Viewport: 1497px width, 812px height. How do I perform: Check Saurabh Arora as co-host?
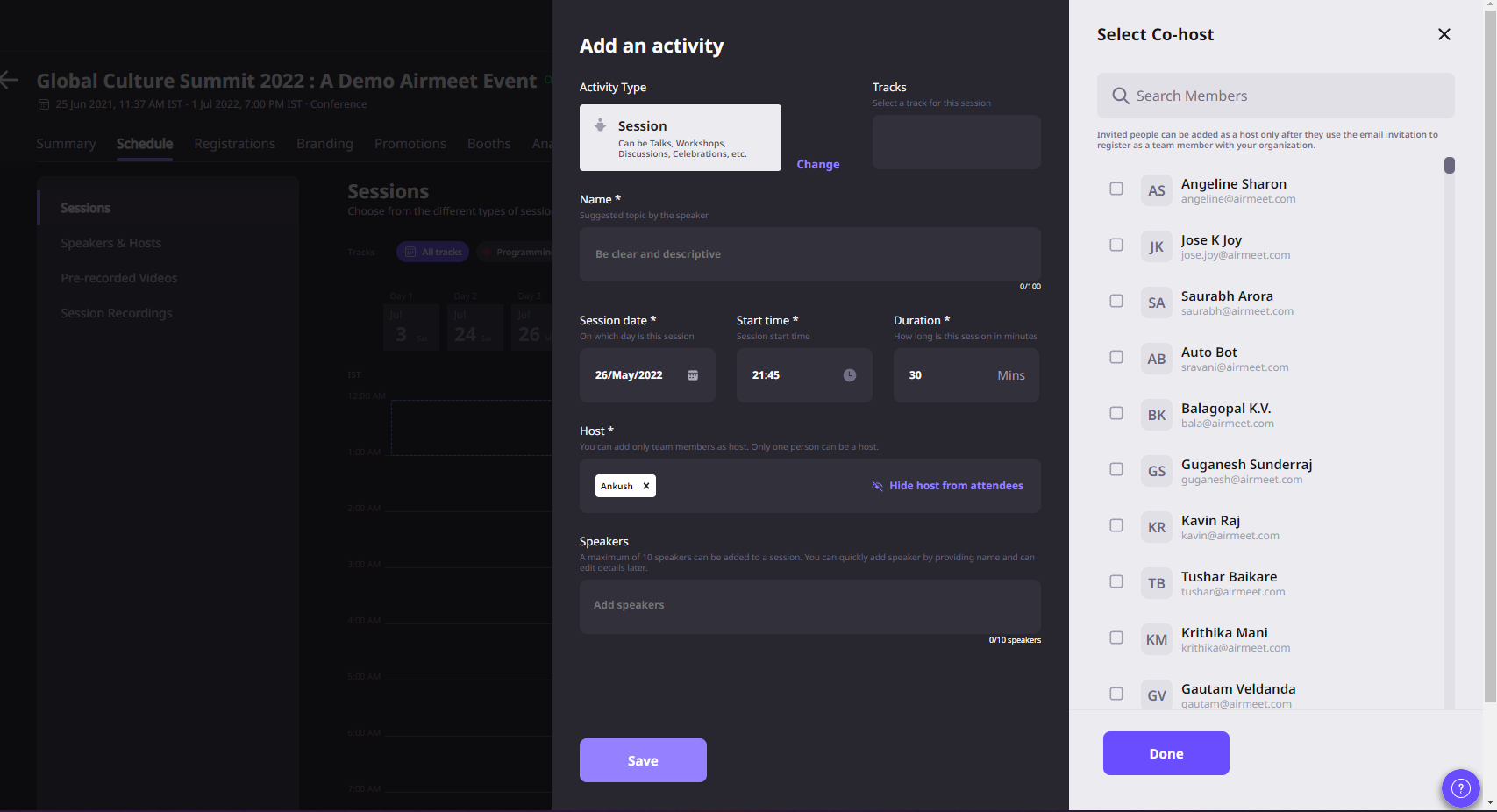1116,301
